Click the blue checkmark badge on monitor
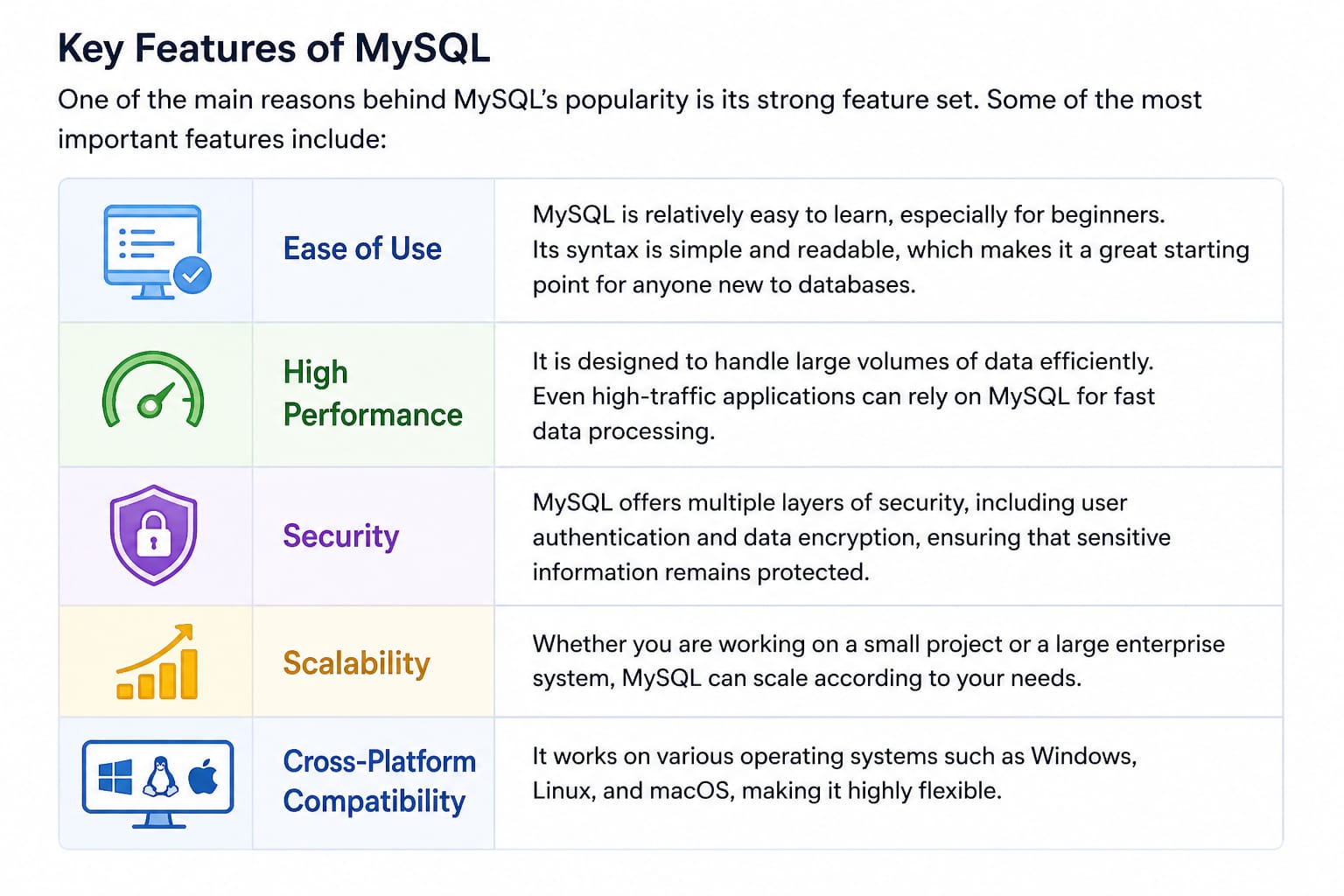Viewport: 1344px width, 896px height. [192, 275]
